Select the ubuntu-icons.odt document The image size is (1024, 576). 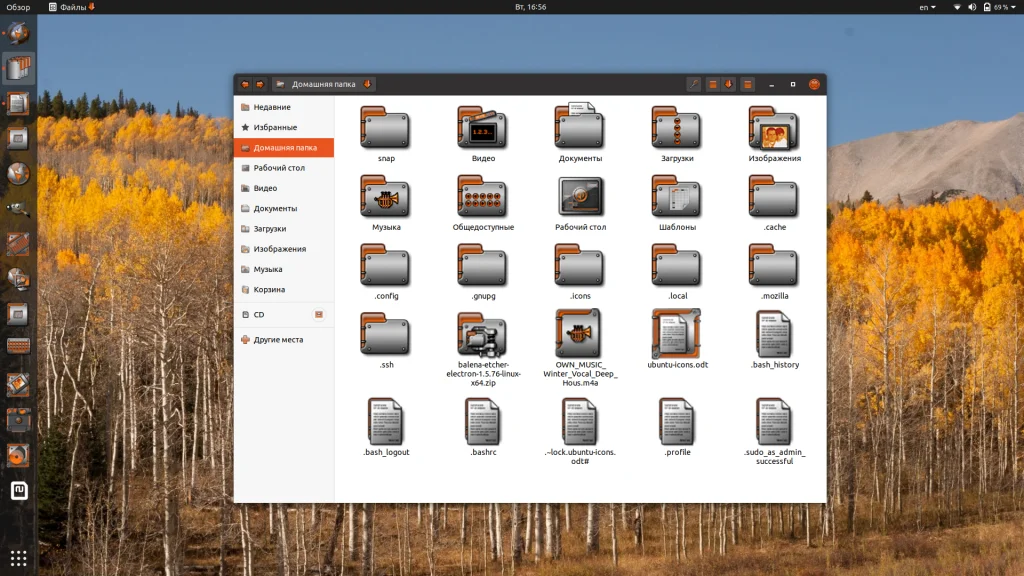click(677, 334)
